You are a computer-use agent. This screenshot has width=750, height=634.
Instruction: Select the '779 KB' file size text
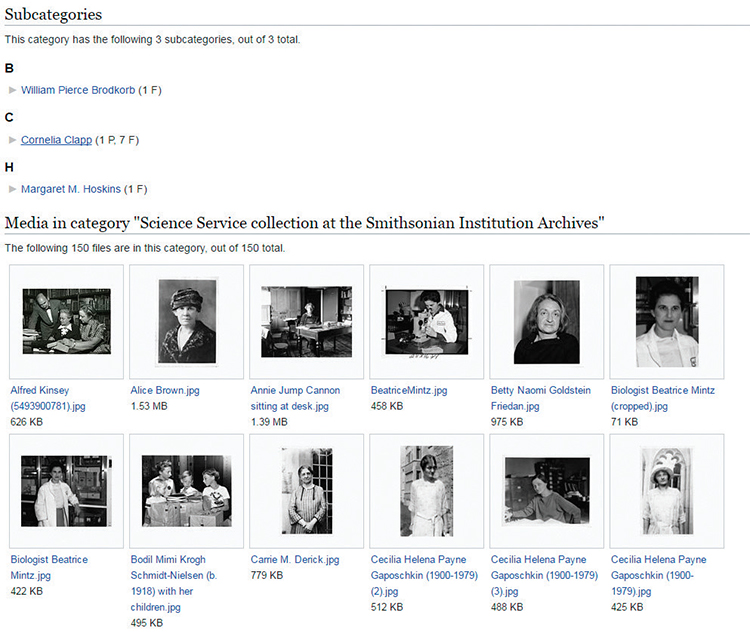click(x=267, y=576)
